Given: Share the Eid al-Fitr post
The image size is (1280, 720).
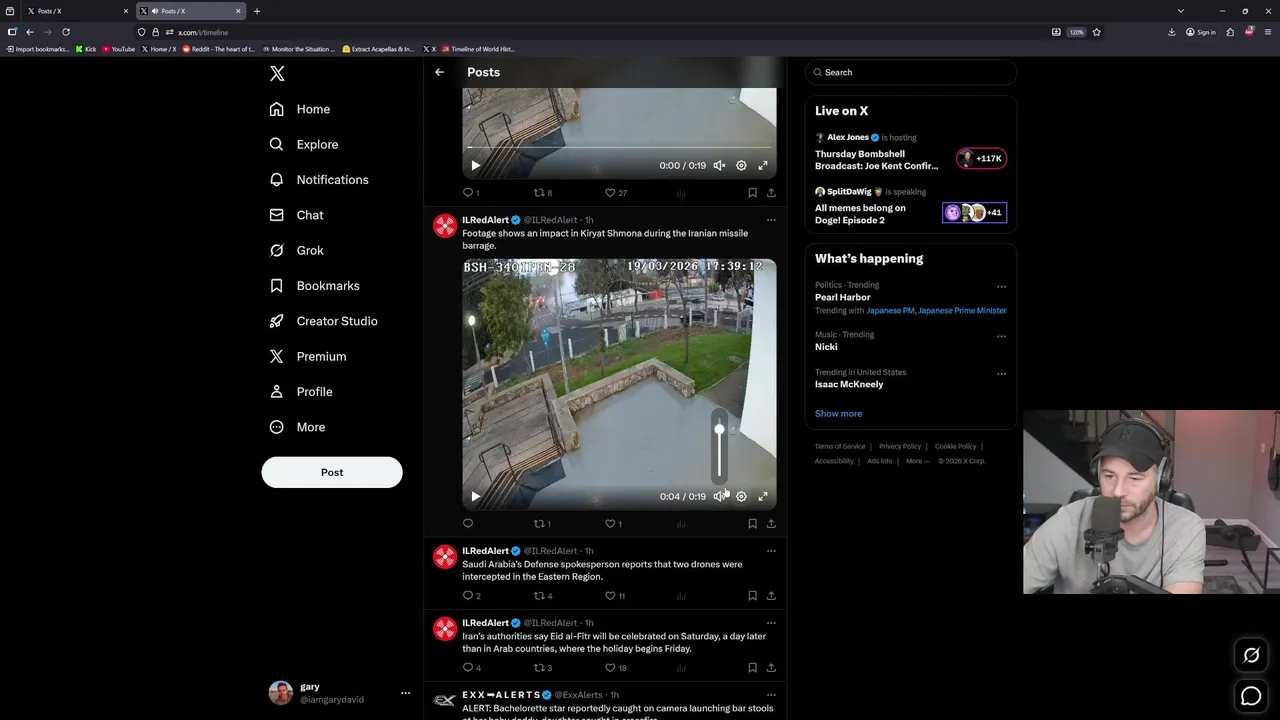Looking at the screenshot, I should (x=771, y=667).
